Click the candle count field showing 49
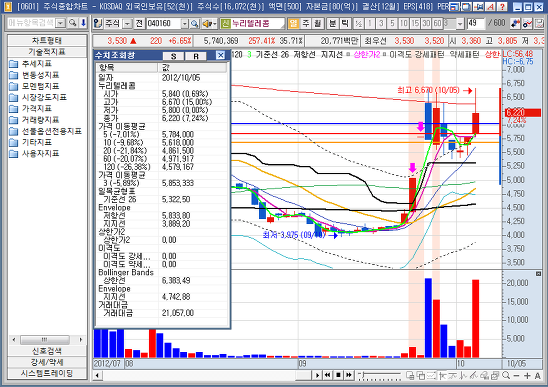Screen dimensions: 548x387 tap(475, 23)
